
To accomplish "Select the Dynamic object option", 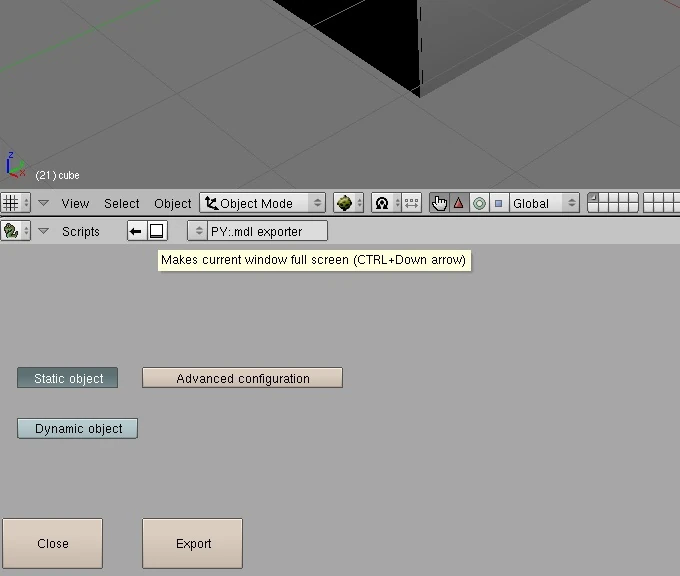I will click(78, 429).
